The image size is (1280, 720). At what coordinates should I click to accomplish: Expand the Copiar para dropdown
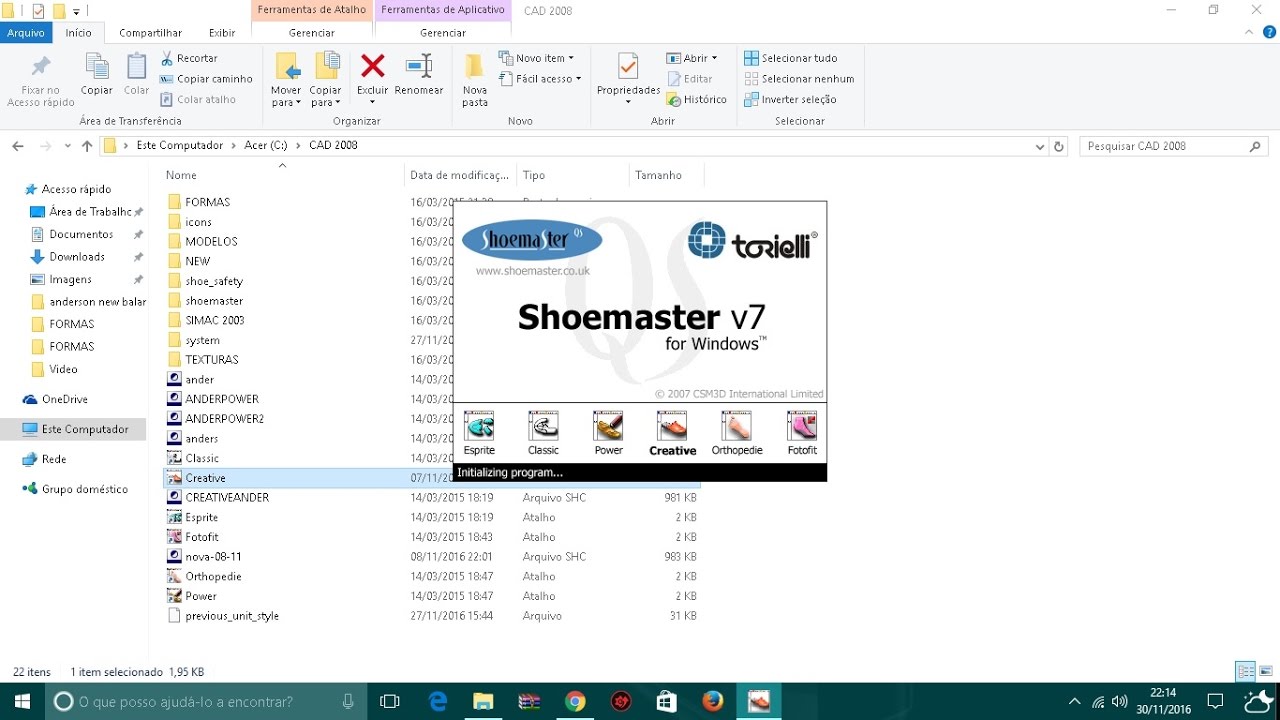point(326,97)
